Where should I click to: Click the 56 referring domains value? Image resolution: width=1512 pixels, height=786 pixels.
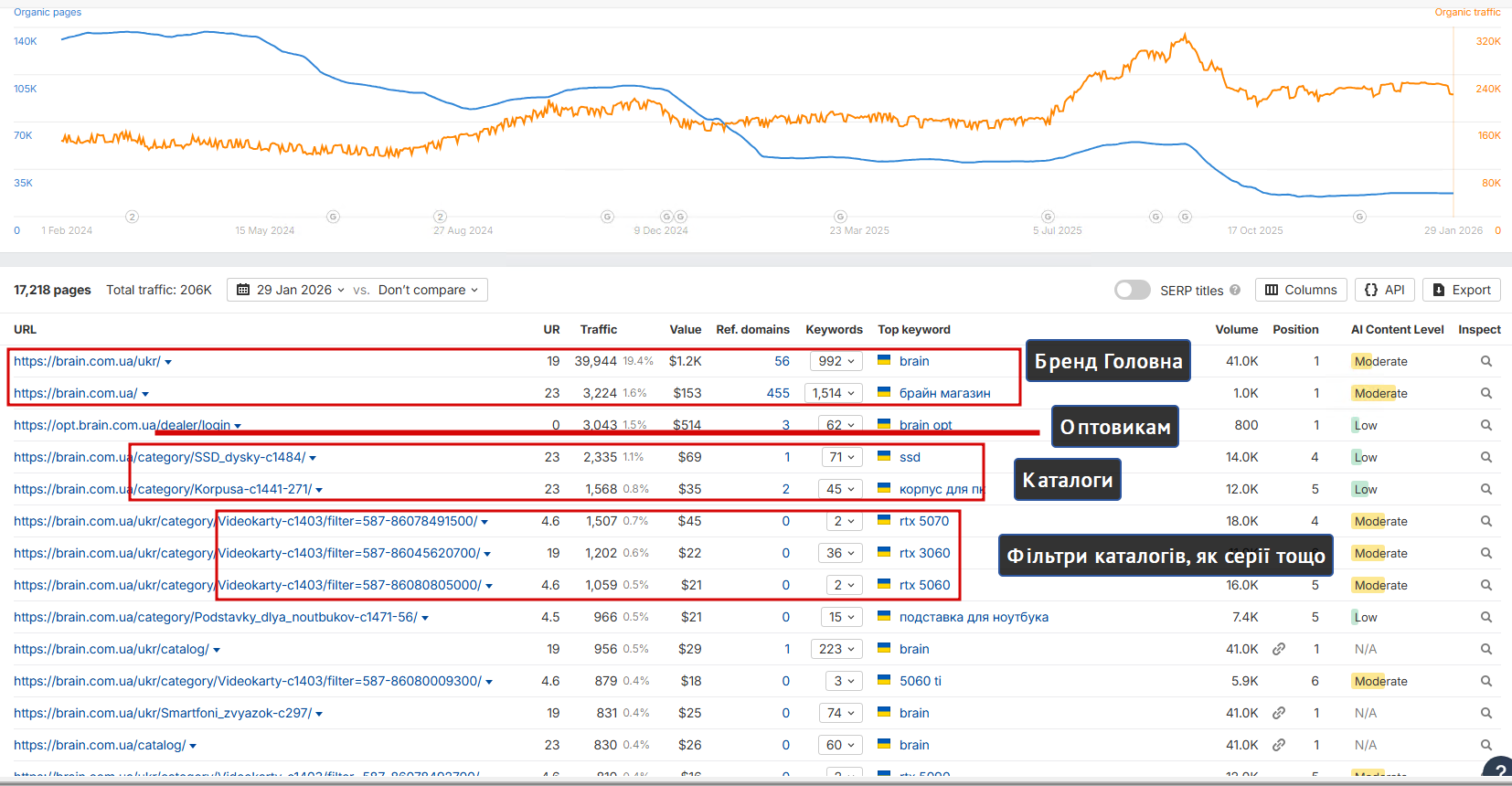coord(782,361)
